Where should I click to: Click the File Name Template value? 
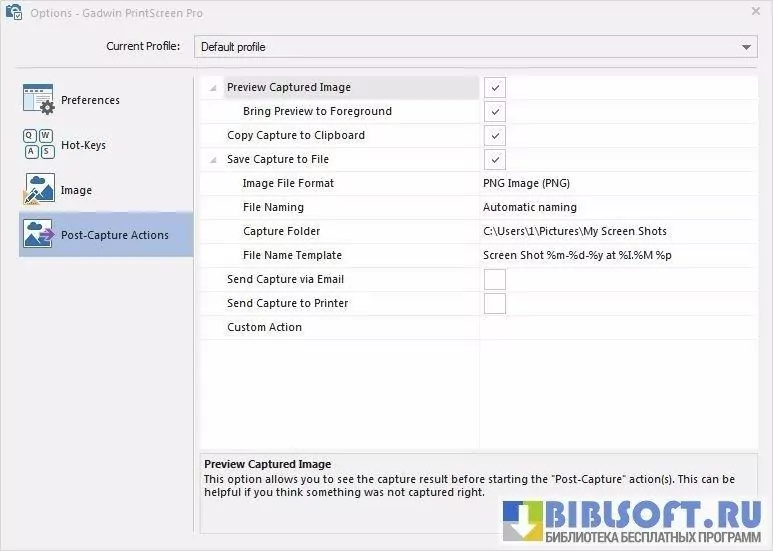(577, 256)
